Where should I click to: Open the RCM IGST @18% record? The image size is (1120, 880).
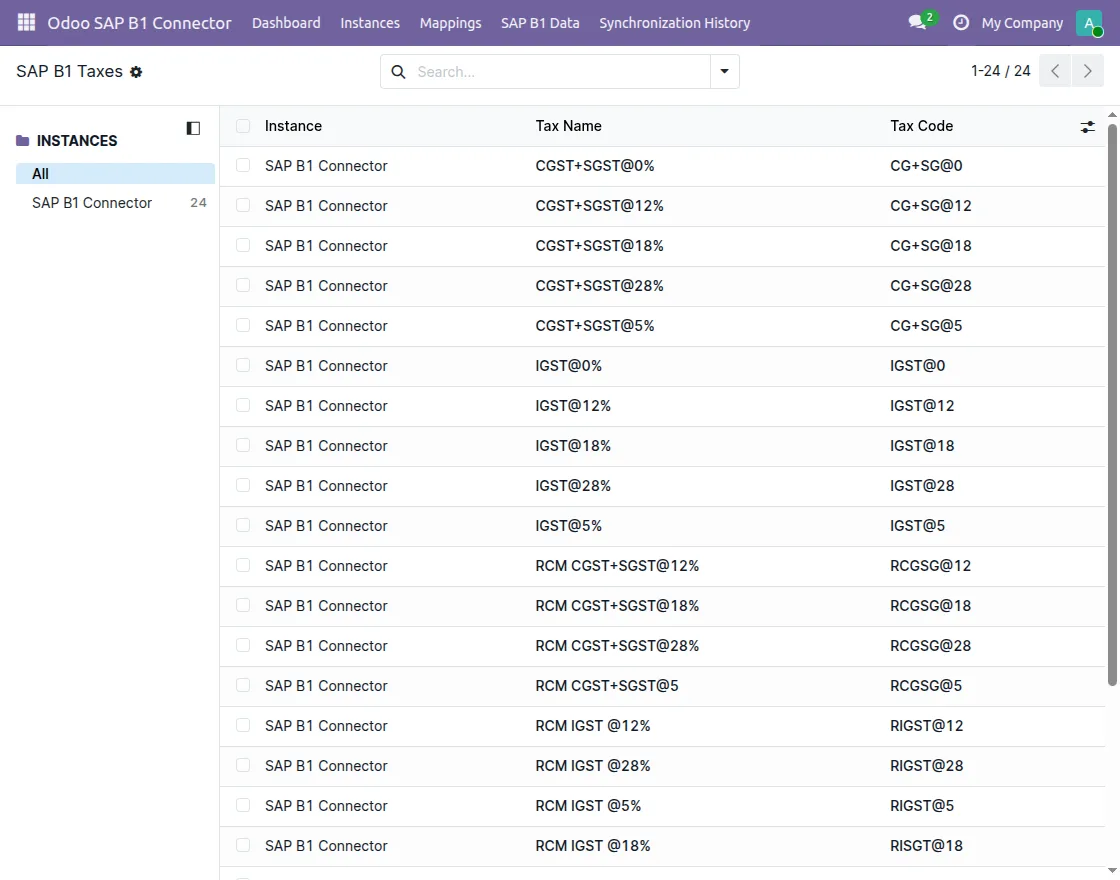tap(593, 846)
